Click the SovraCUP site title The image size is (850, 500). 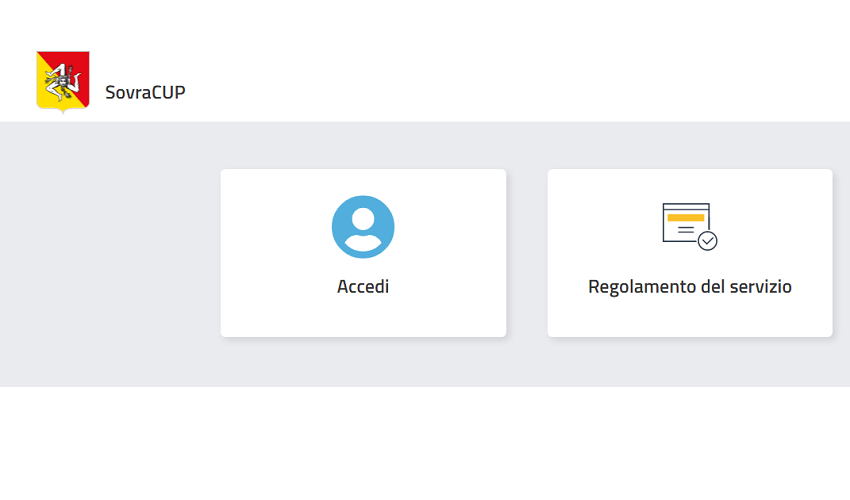[x=145, y=92]
